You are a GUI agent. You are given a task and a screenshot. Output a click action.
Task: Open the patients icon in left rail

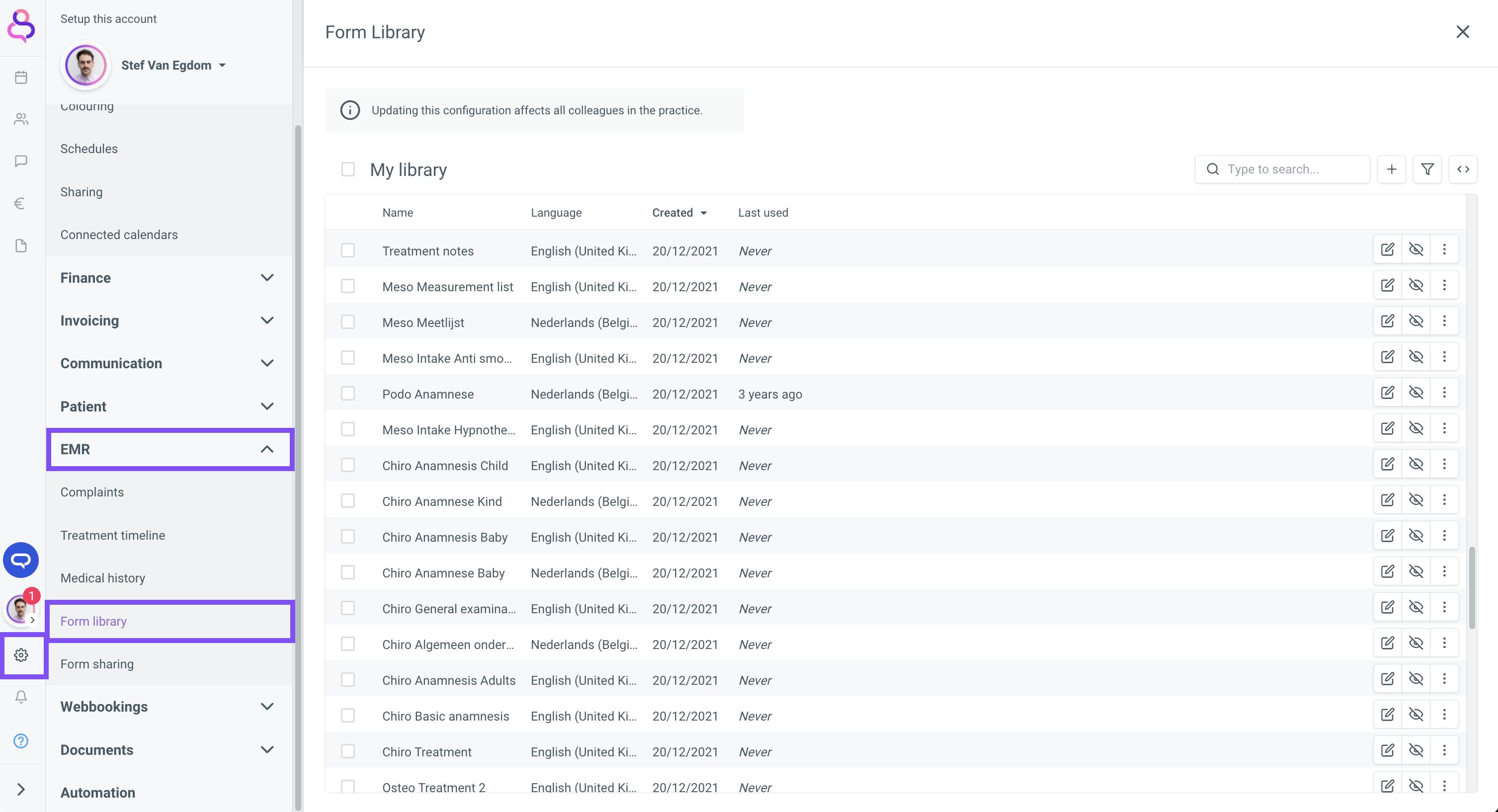click(x=21, y=119)
